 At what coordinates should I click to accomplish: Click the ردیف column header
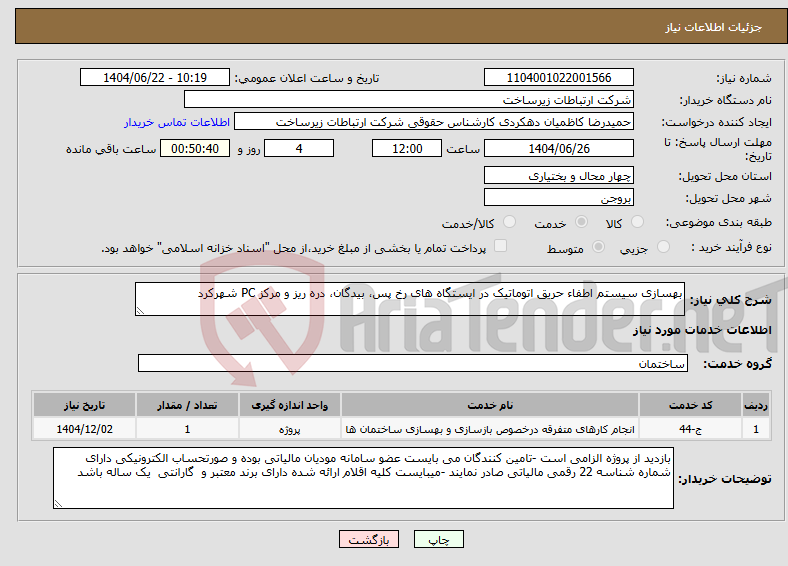[x=756, y=405]
